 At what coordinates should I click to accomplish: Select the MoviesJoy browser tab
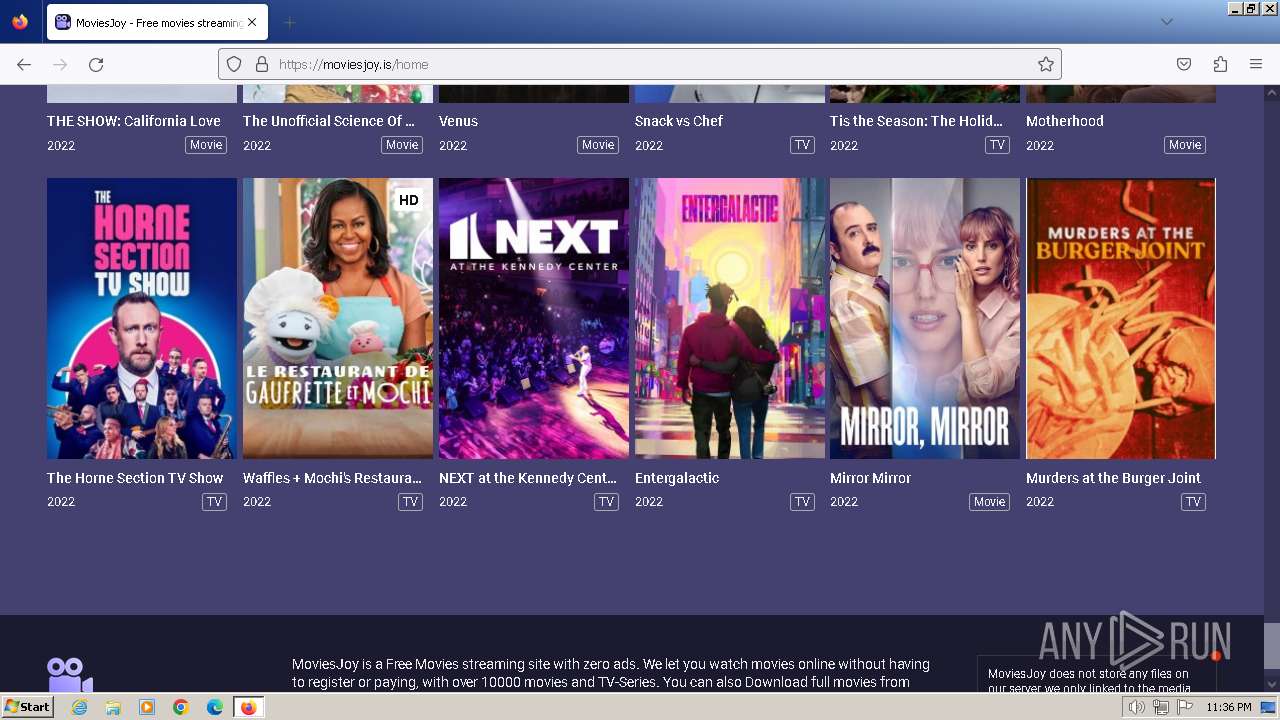156,22
